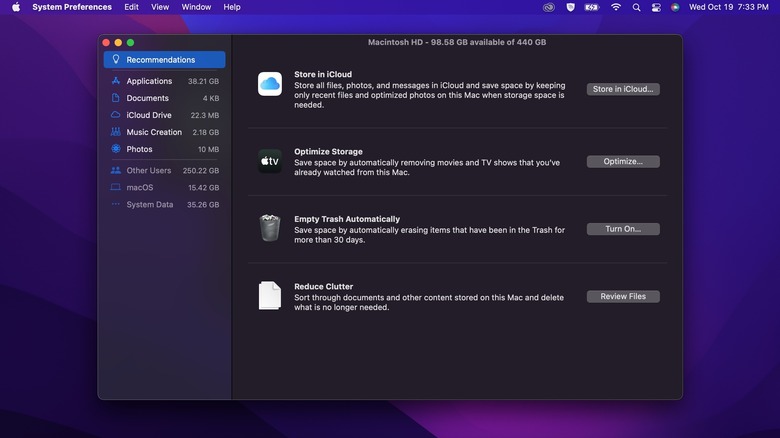This screenshot has height=438, width=780.
Task: Turn on Empty Trash Automatically
Action: [622, 229]
